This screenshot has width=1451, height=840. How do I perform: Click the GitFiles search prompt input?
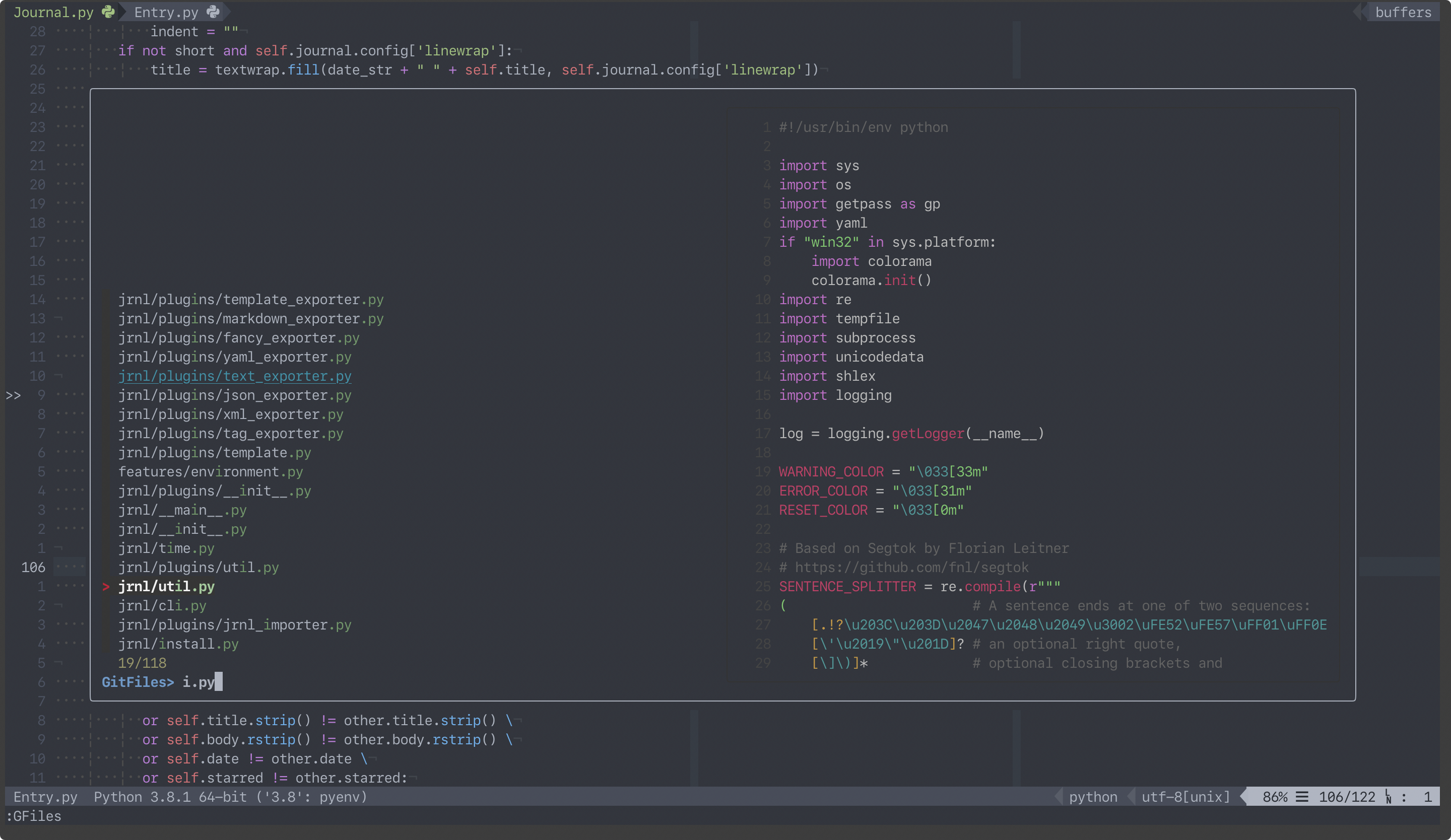[x=198, y=682]
